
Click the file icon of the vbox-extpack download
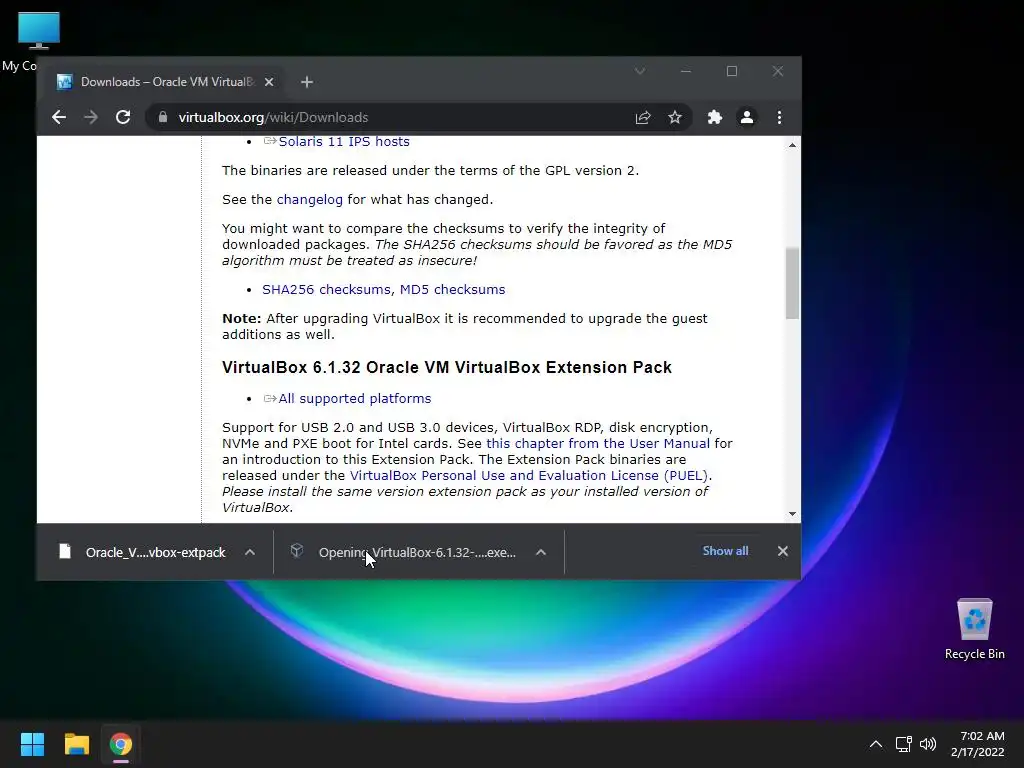pyautogui.click(x=65, y=552)
